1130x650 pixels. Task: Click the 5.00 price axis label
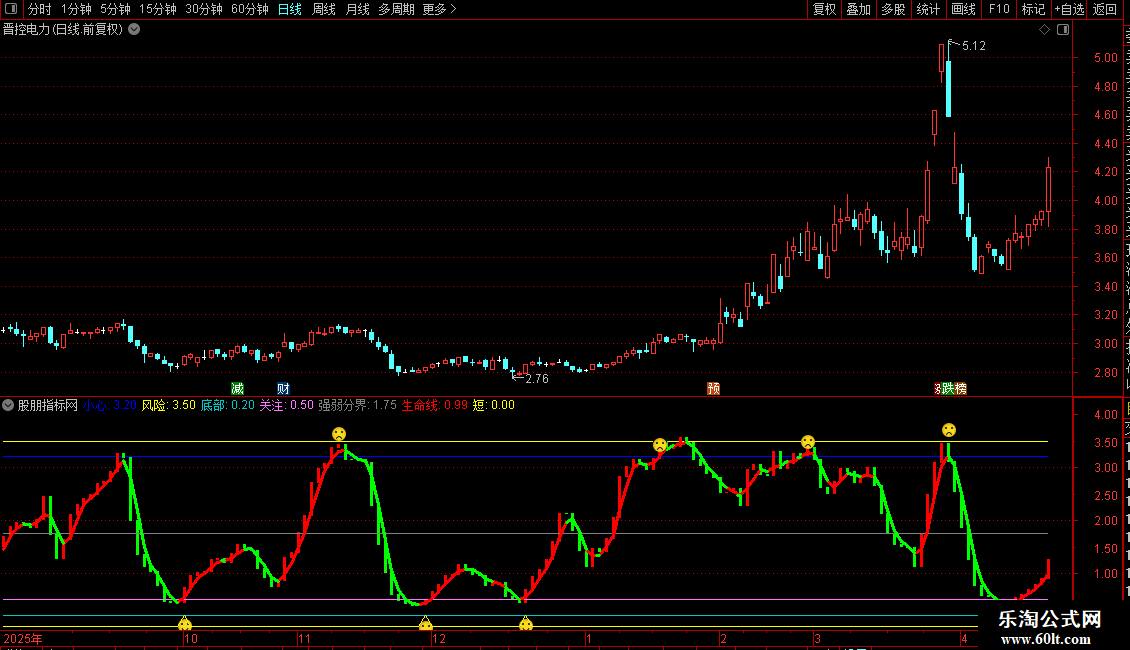tap(1105, 58)
